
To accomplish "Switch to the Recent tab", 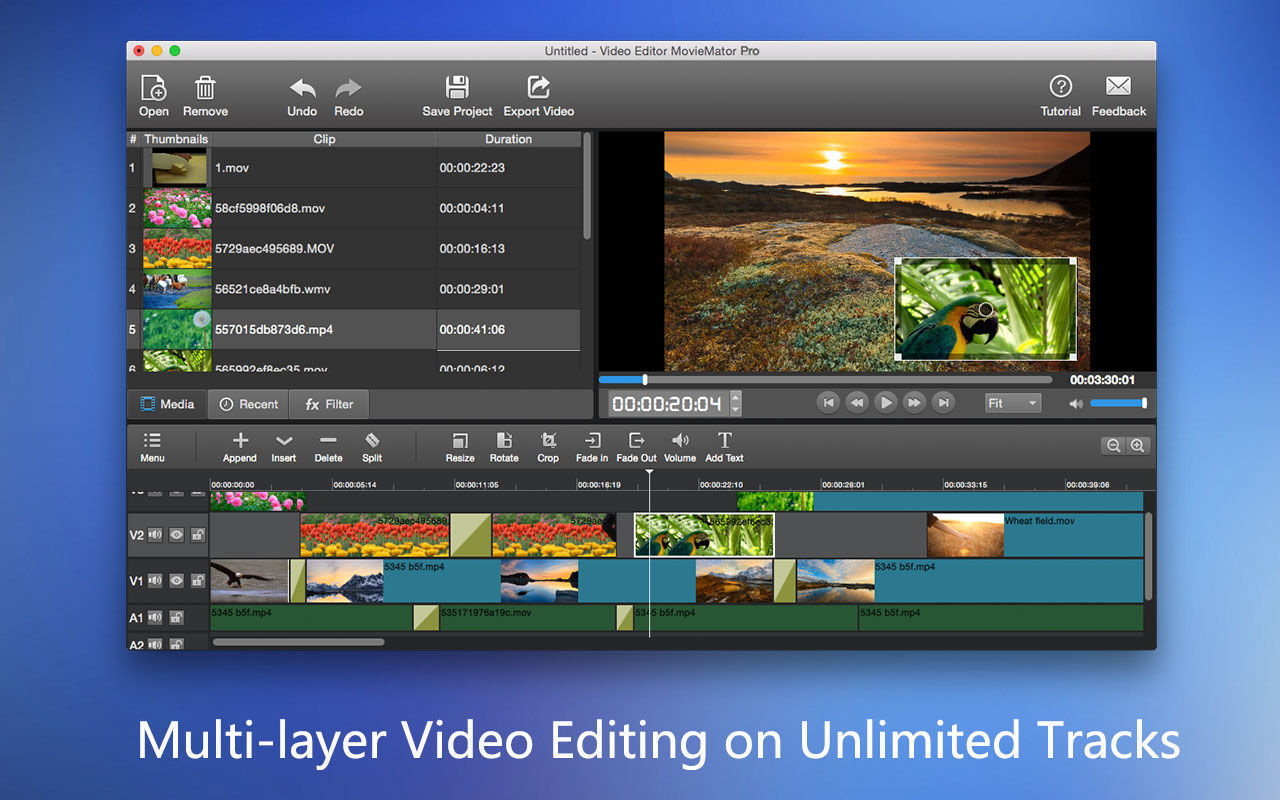I will pyautogui.click(x=247, y=404).
